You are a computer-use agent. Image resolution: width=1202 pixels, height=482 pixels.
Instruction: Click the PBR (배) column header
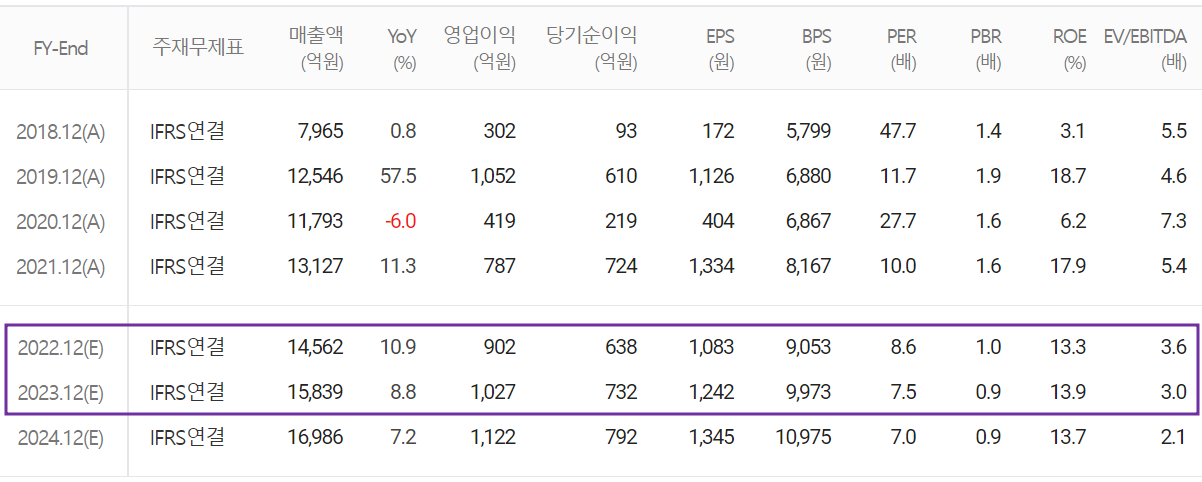coord(986,48)
